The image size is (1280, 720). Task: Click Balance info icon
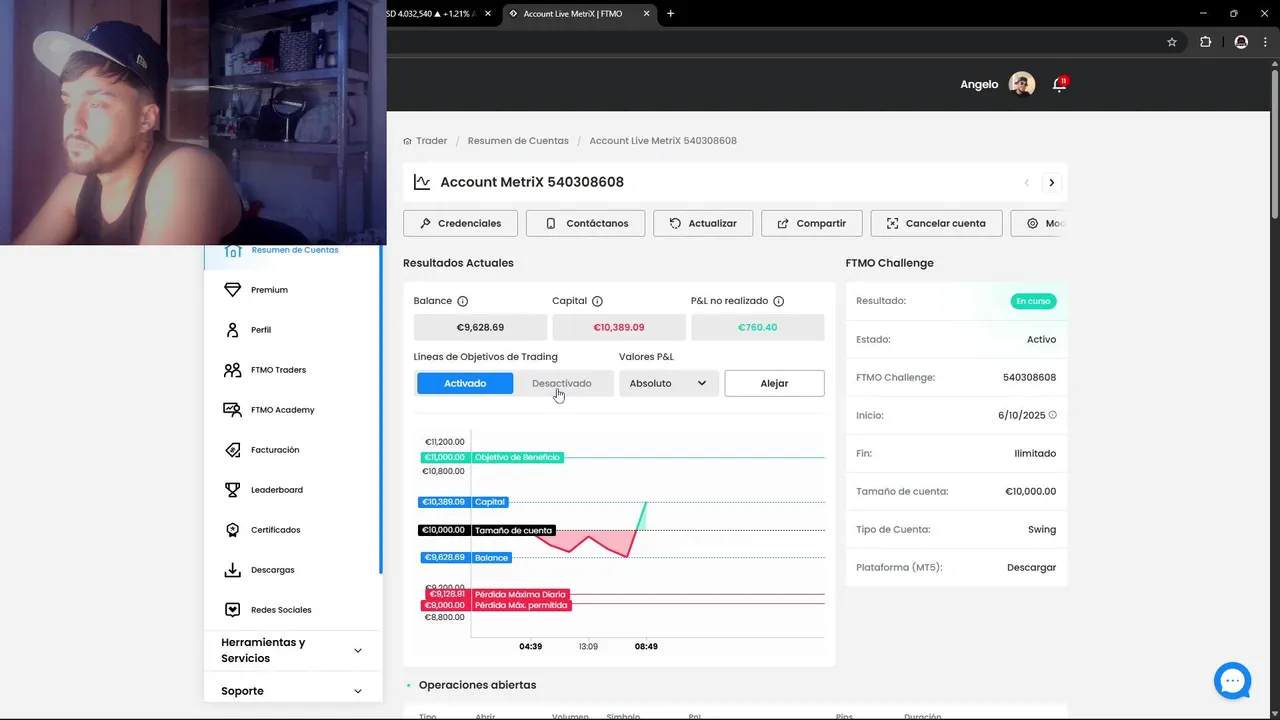(x=462, y=301)
